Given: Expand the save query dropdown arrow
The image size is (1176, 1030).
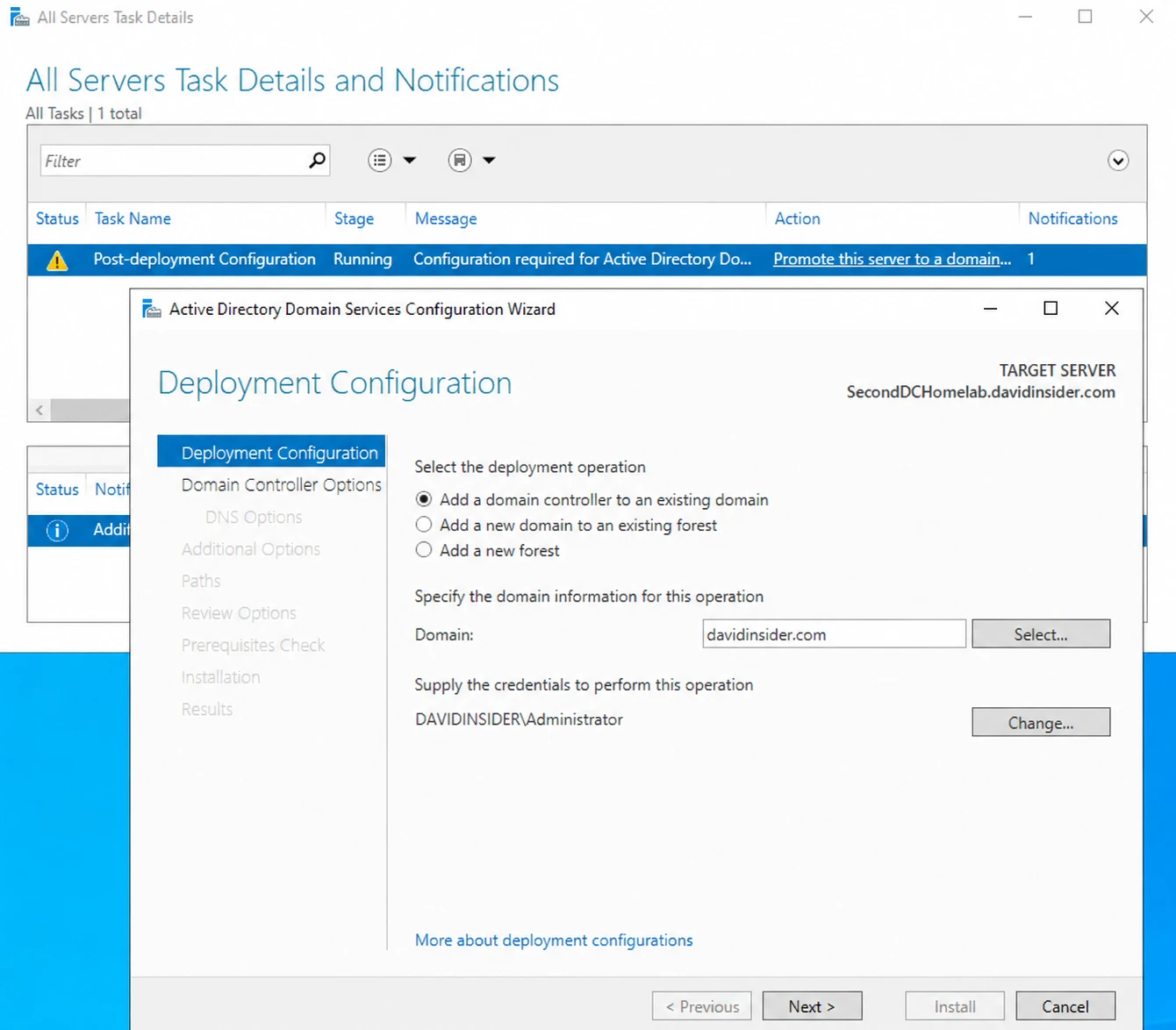Looking at the screenshot, I should coord(489,161).
